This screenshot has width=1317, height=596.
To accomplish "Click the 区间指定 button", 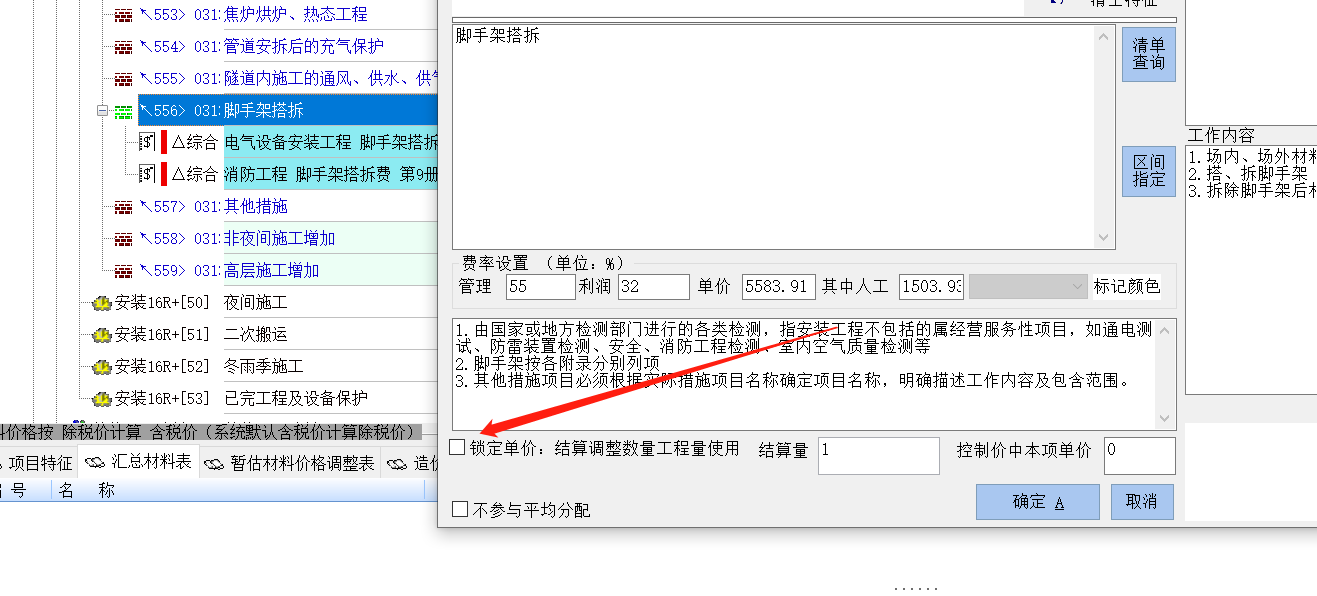I will [1147, 171].
